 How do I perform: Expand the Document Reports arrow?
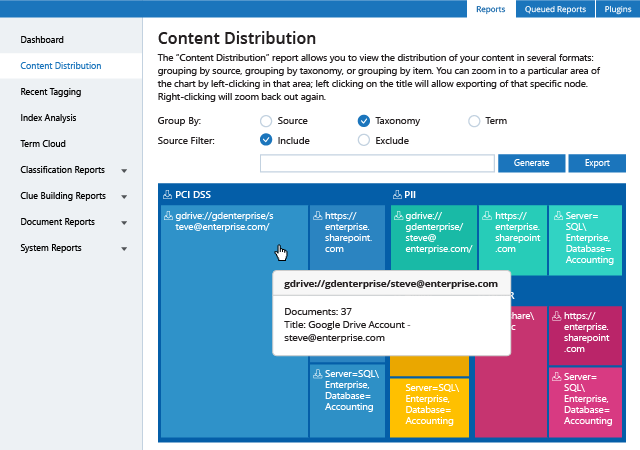pos(124,223)
